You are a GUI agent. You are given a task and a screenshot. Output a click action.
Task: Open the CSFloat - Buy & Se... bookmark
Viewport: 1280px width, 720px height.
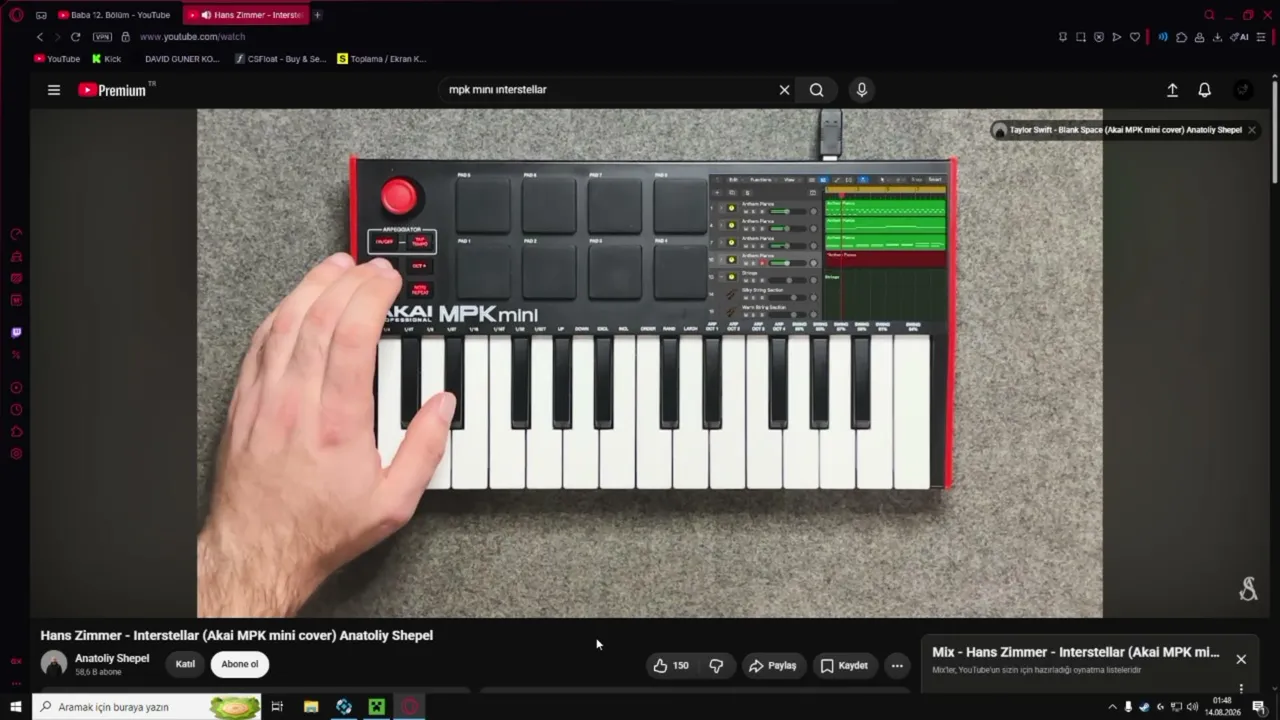point(280,59)
